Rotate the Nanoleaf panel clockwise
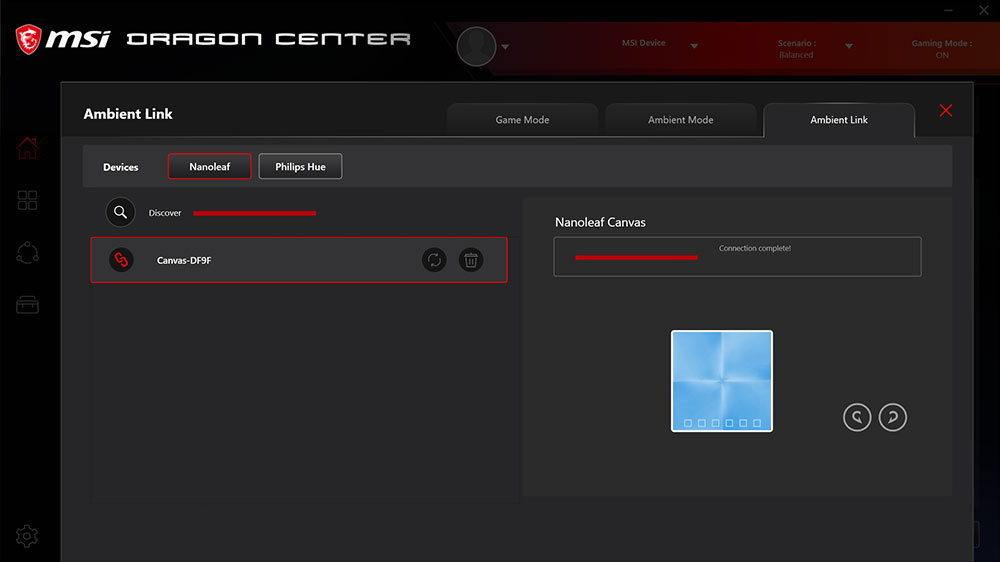1000x562 pixels. click(x=892, y=417)
